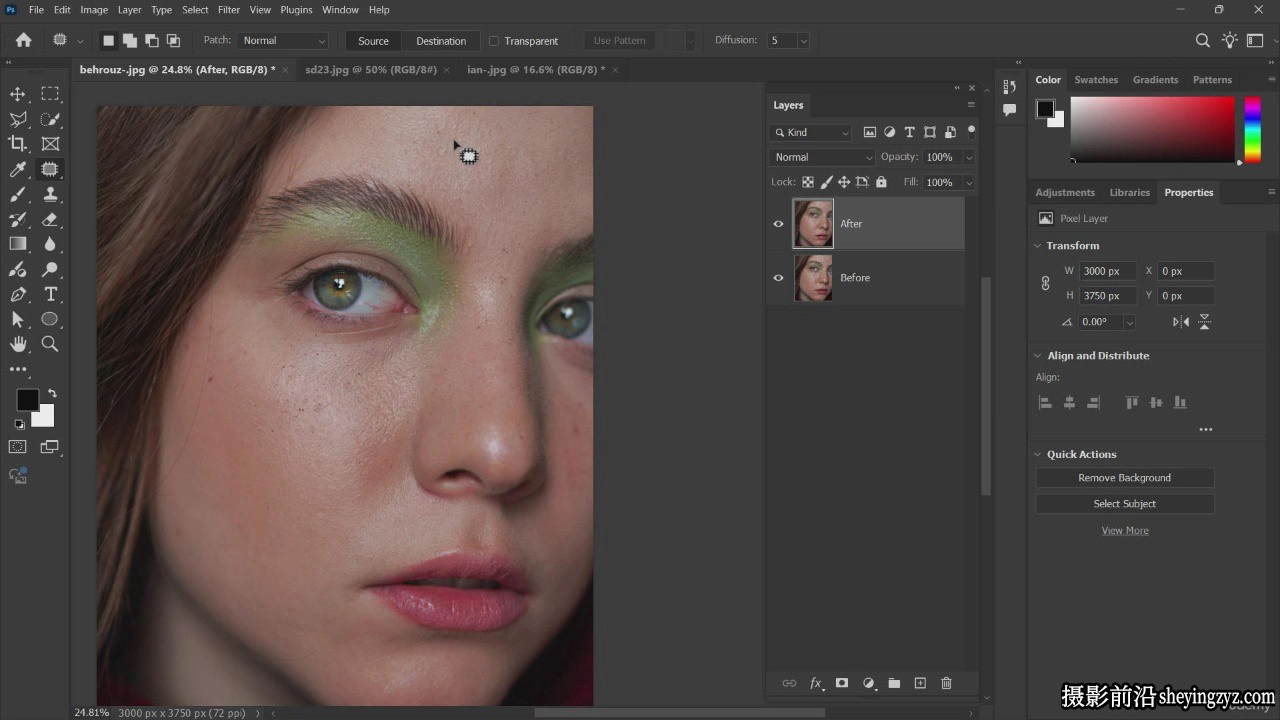This screenshot has width=1280, height=720.
Task: Link layers icon in Layers panel
Action: pos(789,683)
